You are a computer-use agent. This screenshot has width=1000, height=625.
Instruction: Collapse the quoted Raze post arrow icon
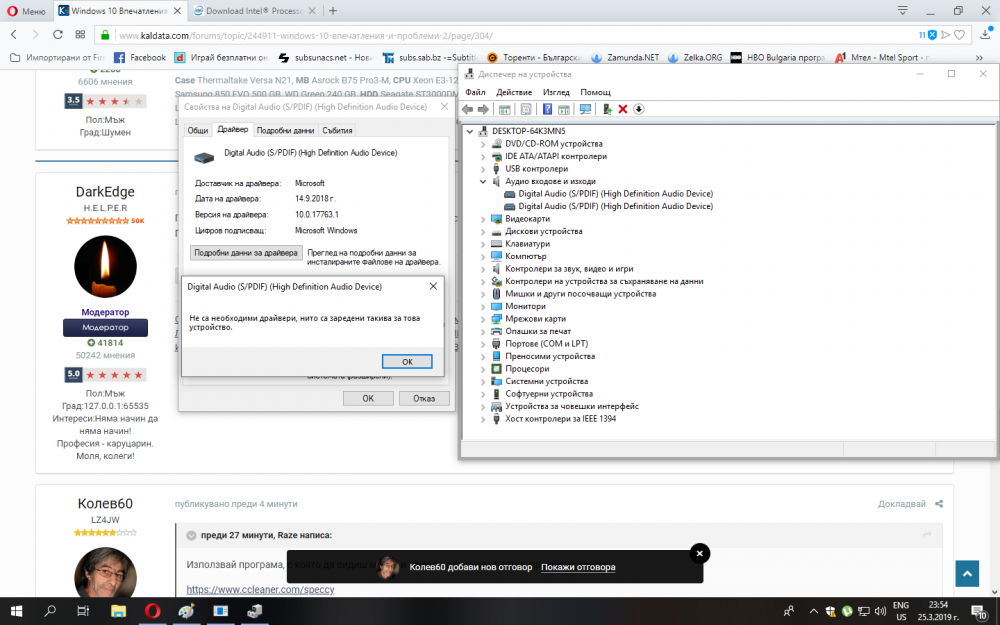pyautogui.click(x=191, y=535)
